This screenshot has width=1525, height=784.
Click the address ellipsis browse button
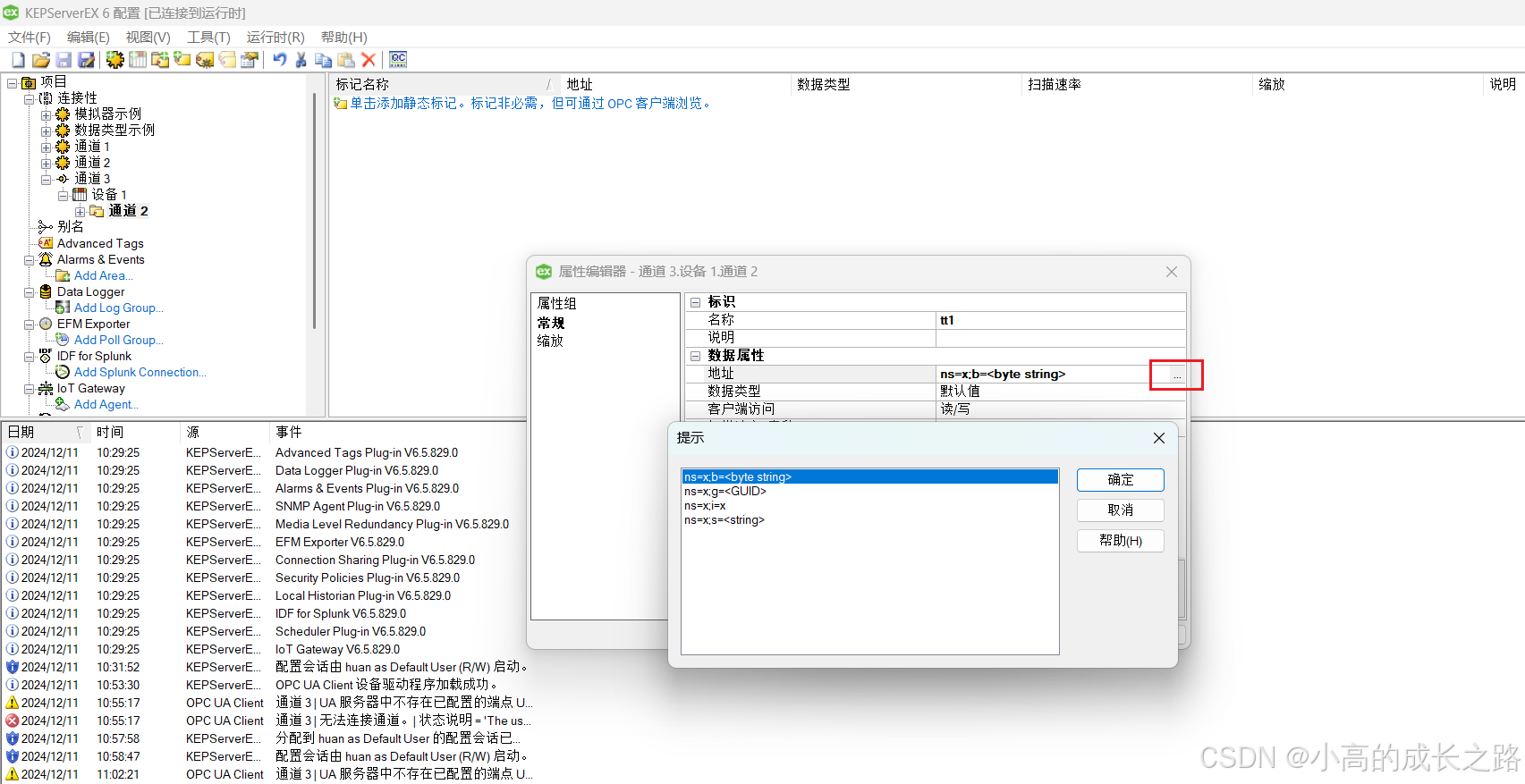tap(1176, 375)
